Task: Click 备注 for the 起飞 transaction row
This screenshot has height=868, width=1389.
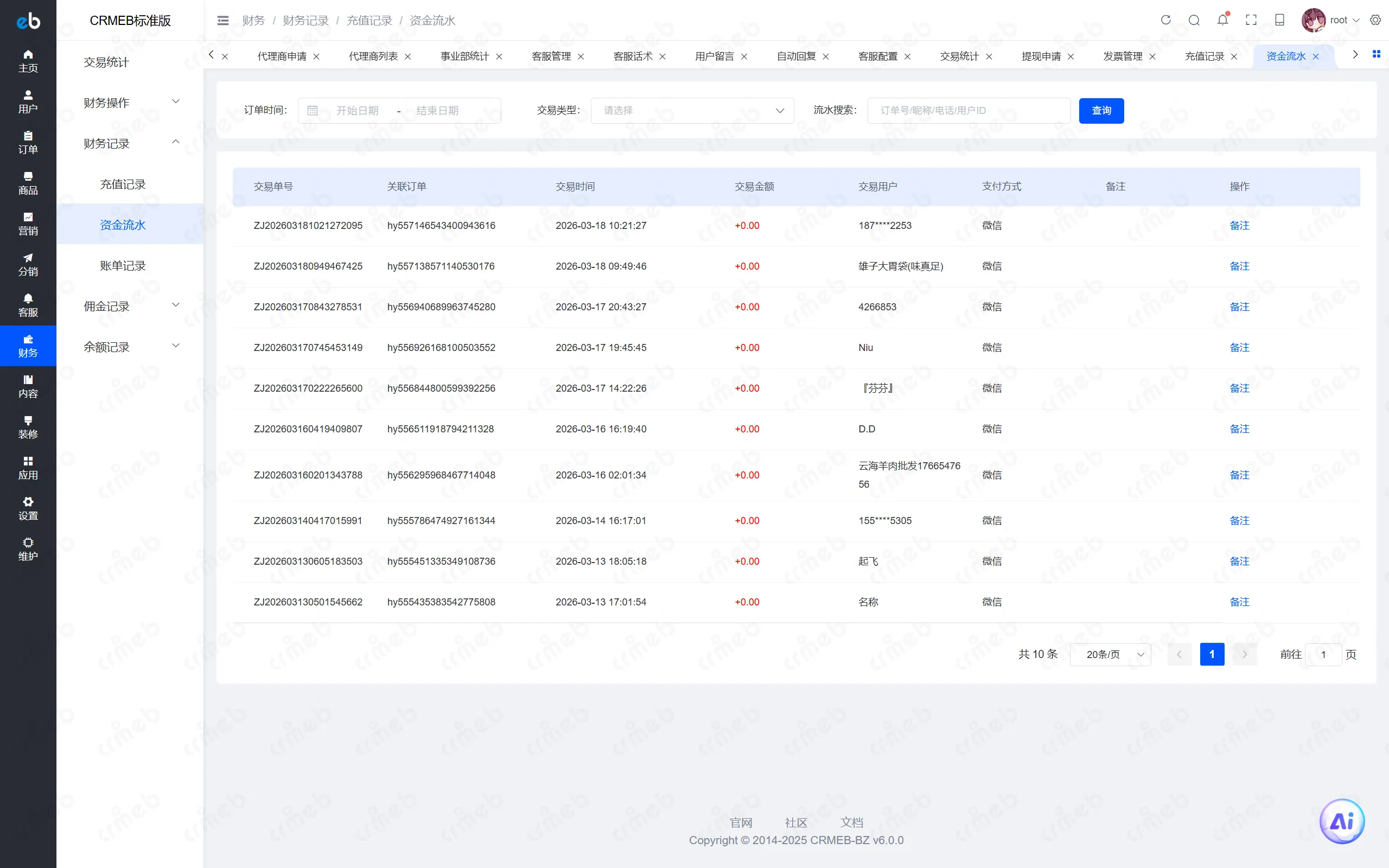Action: tap(1239, 561)
